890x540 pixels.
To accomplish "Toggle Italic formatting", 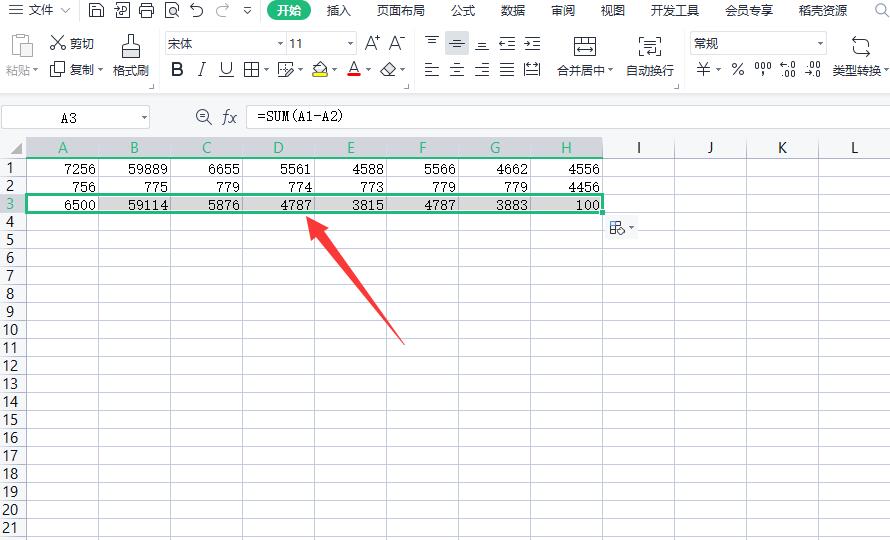I will pyautogui.click(x=201, y=69).
